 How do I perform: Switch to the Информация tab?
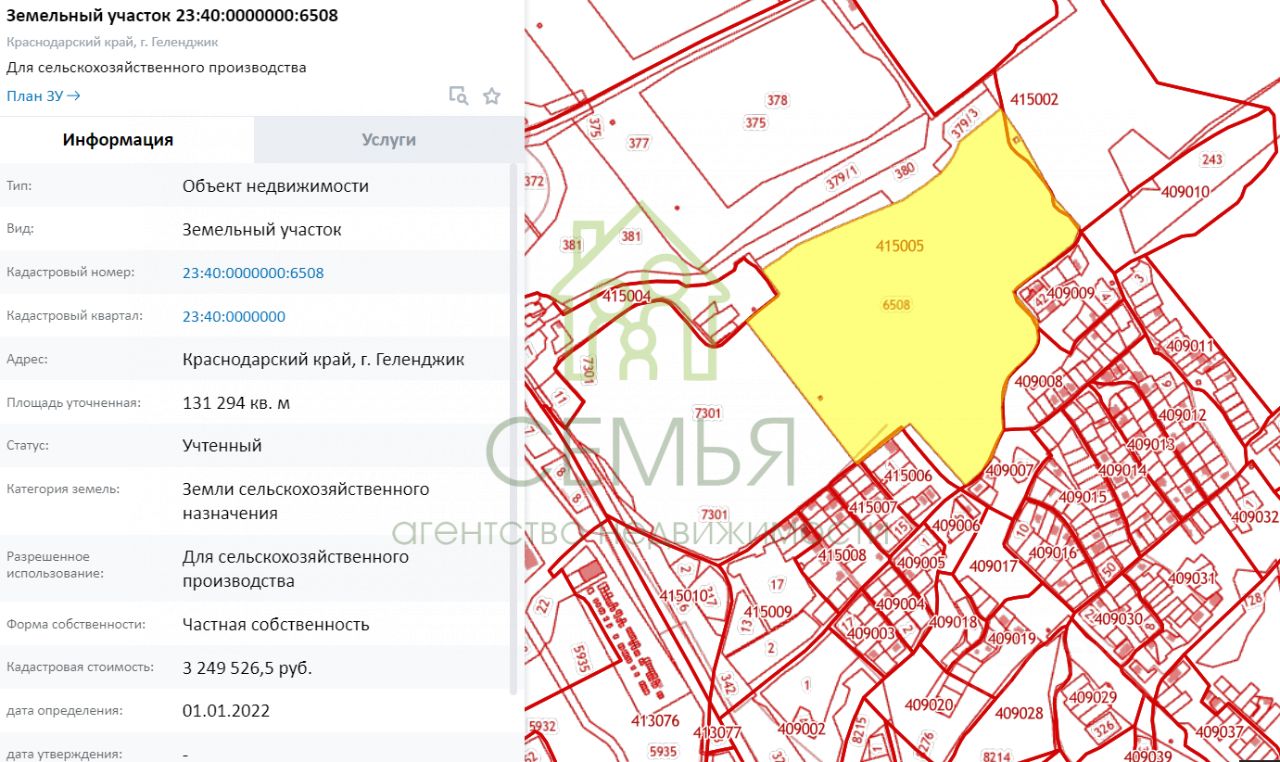(x=118, y=140)
